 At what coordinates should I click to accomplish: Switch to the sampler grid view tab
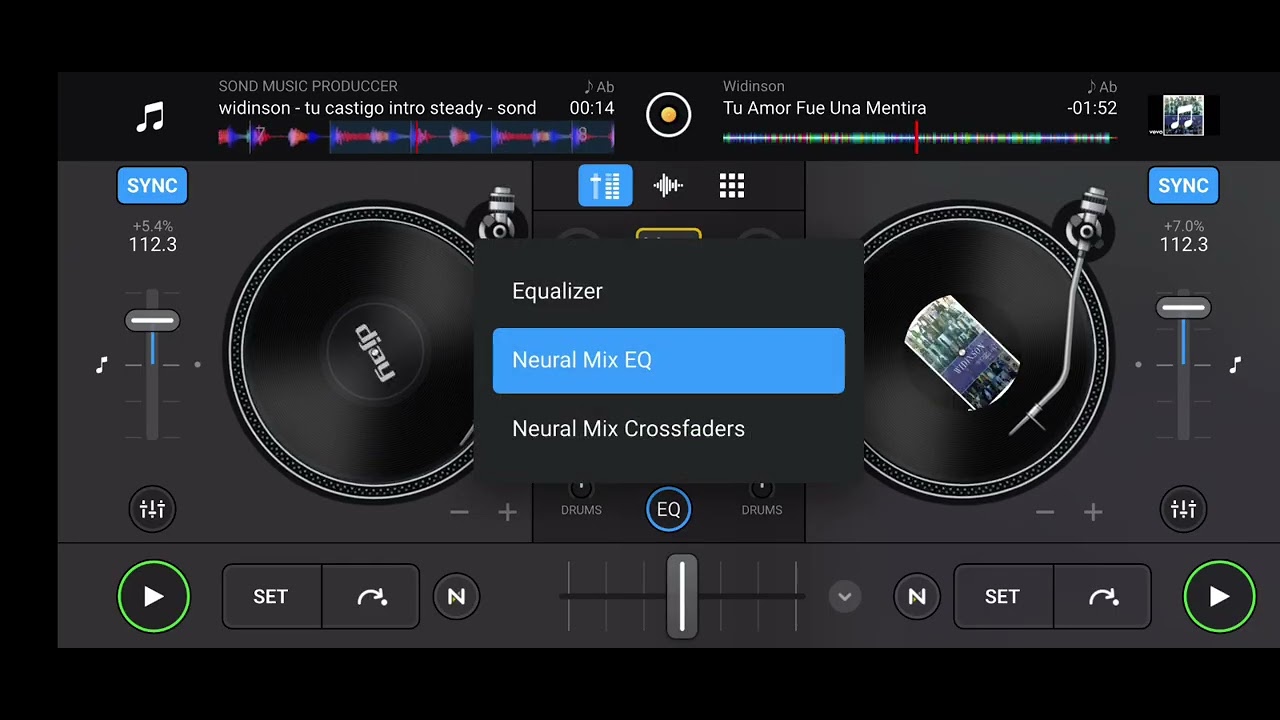pos(732,185)
